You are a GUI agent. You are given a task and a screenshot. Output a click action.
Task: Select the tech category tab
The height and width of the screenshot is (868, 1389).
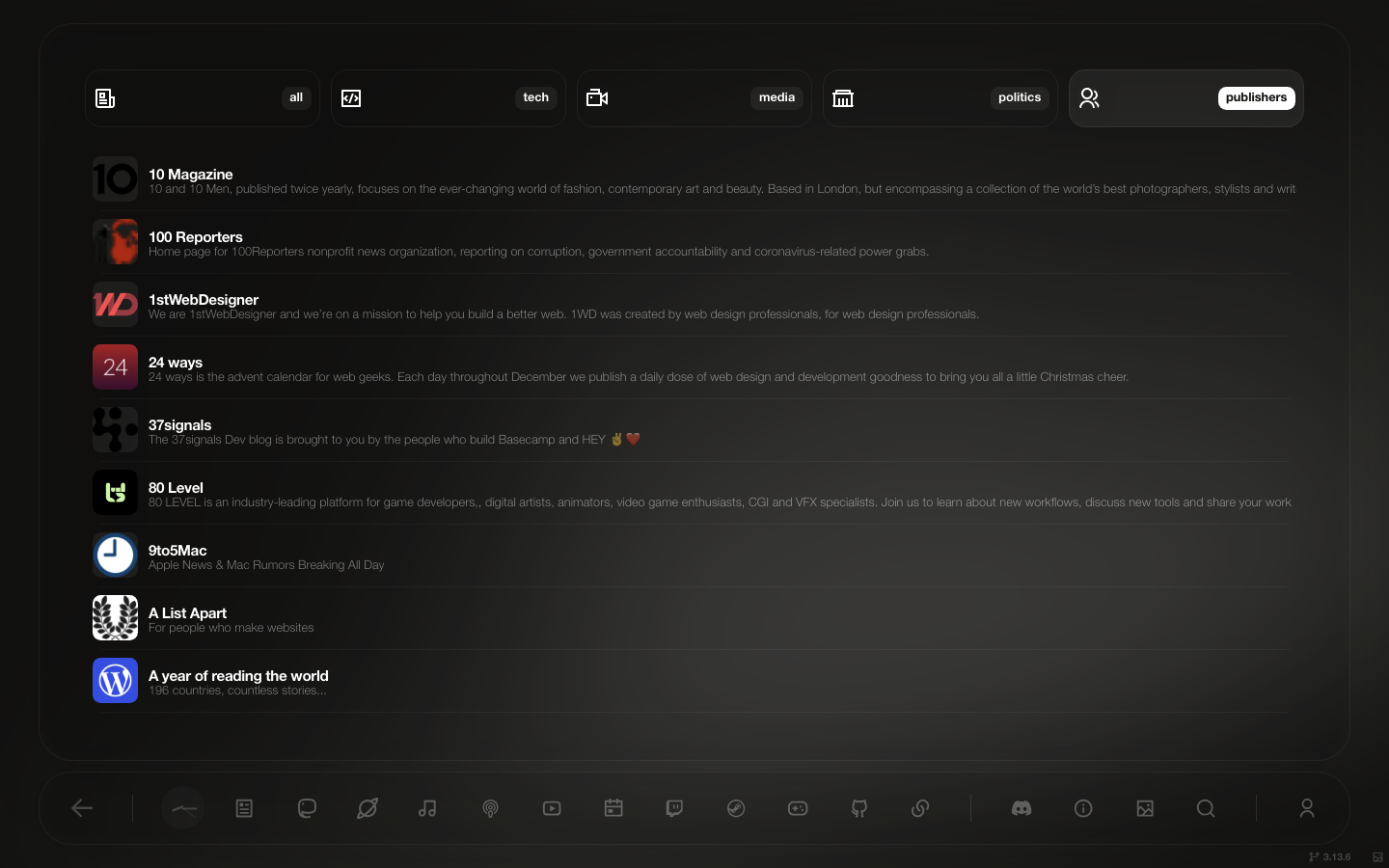tap(449, 98)
